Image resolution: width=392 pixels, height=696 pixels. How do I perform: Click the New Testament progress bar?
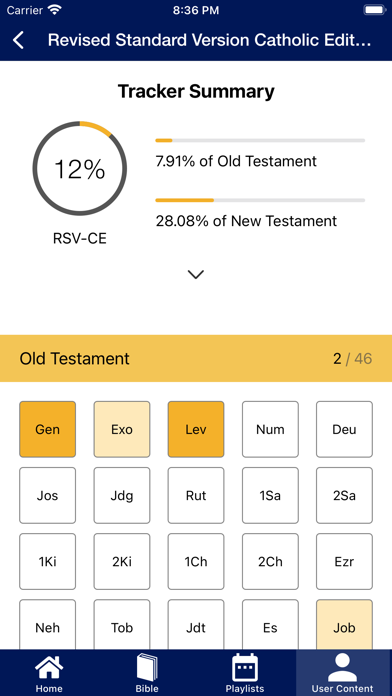click(x=260, y=200)
